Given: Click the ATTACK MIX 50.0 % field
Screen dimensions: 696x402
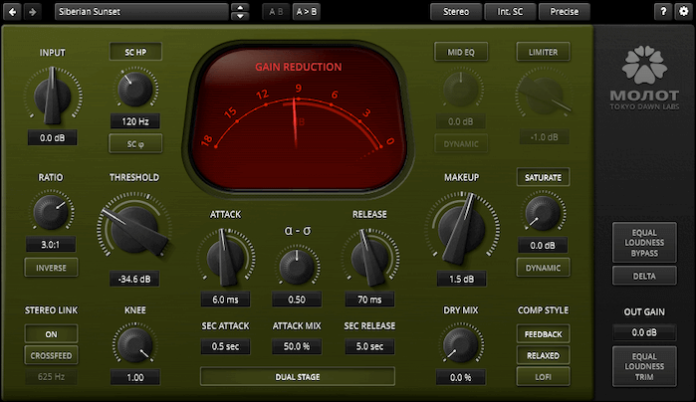Looking at the screenshot, I should coord(297,346).
